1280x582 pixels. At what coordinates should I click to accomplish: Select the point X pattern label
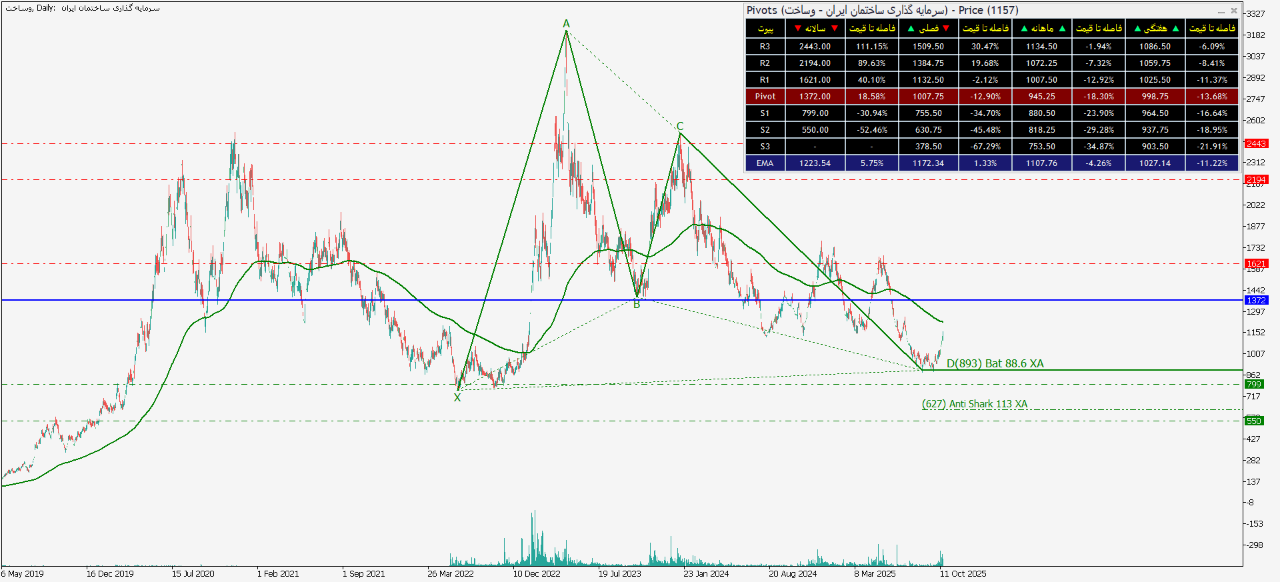click(457, 397)
